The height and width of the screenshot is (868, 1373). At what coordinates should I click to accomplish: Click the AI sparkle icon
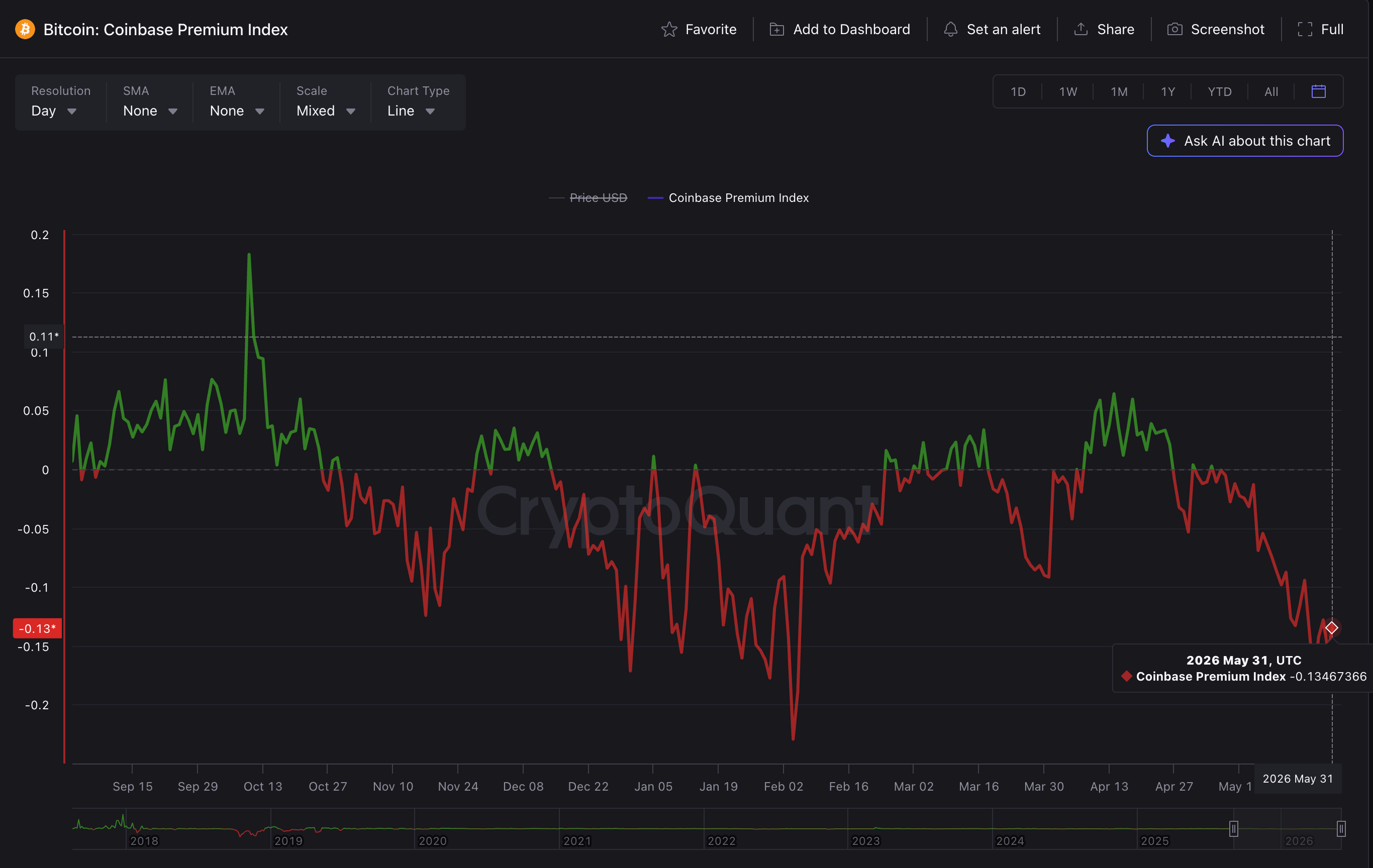1168,141
